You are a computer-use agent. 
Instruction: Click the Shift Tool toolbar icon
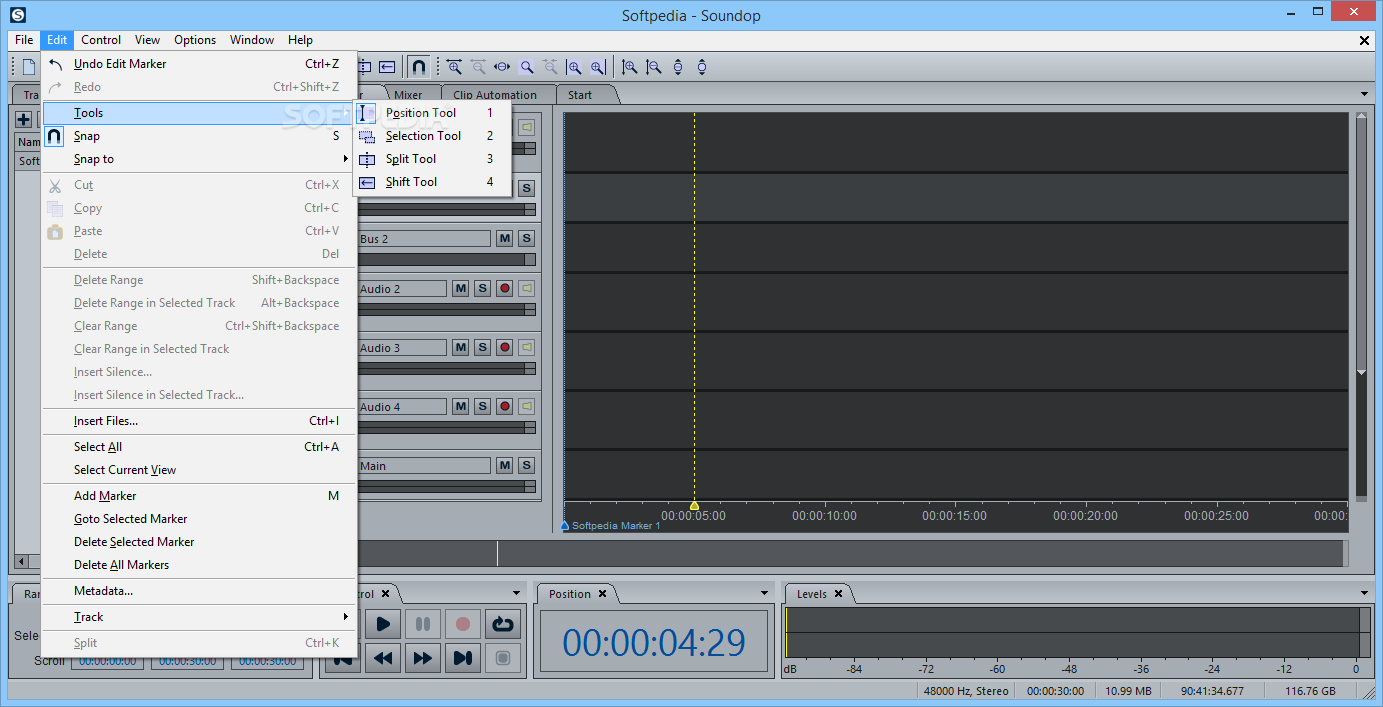[x=387, y=67]
